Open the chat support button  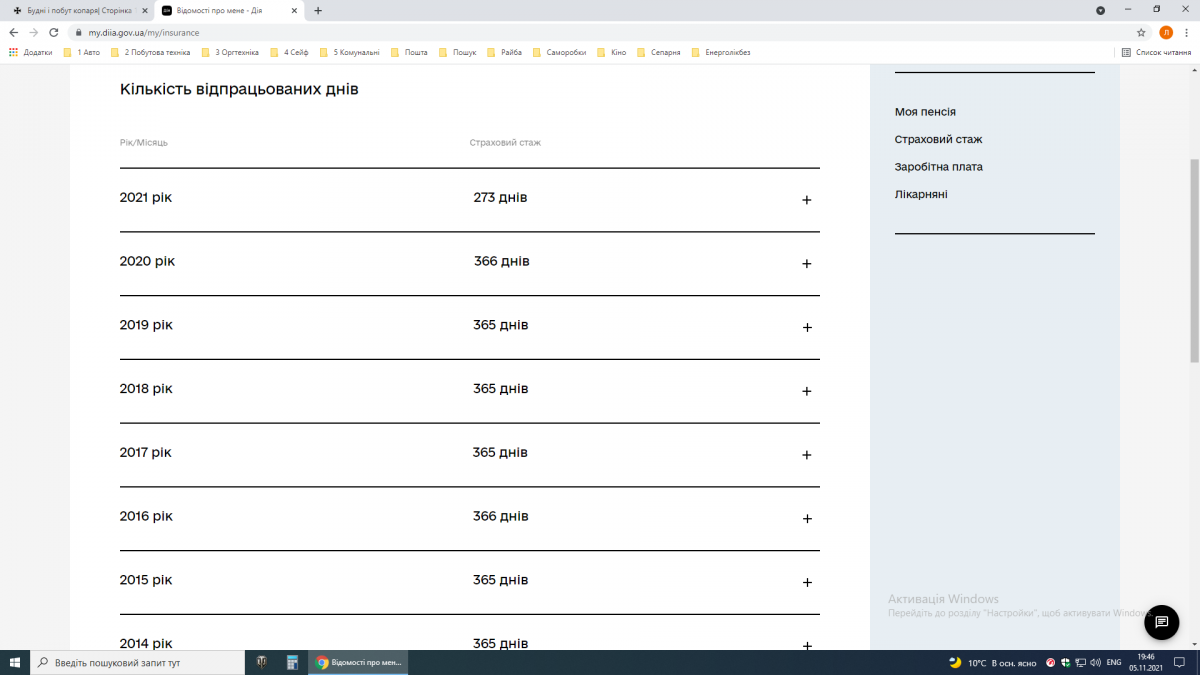[1161, 622]
